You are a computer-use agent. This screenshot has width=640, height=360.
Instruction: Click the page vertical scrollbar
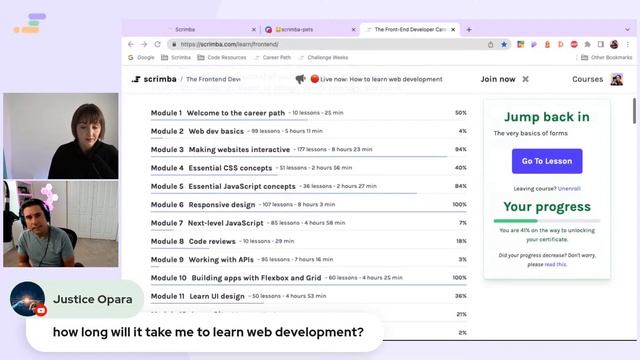coord(634,111)
